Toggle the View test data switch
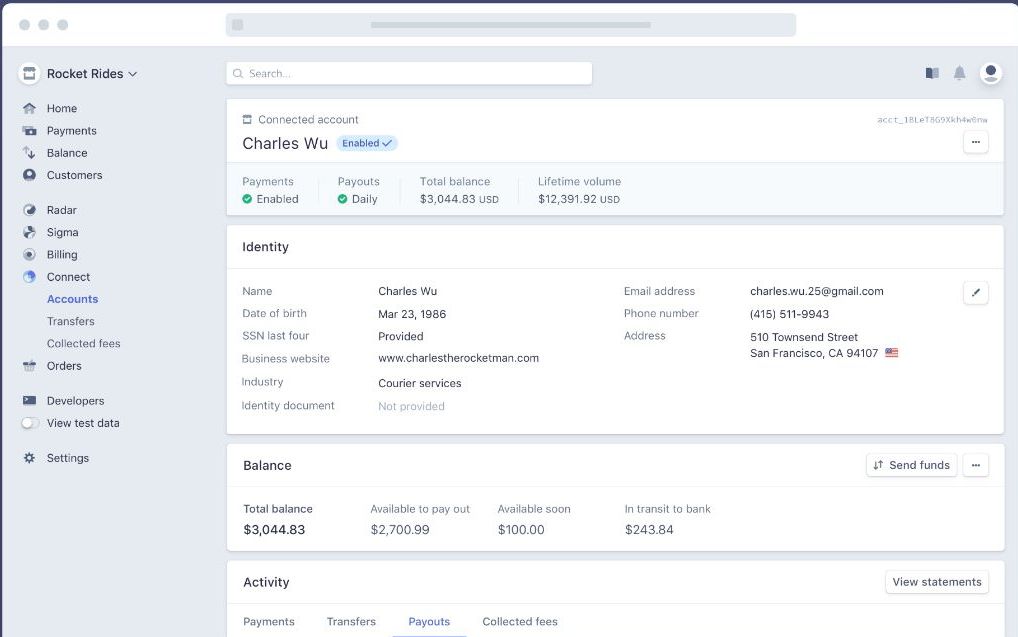1018x637 pixels. [x=30, y=423]
